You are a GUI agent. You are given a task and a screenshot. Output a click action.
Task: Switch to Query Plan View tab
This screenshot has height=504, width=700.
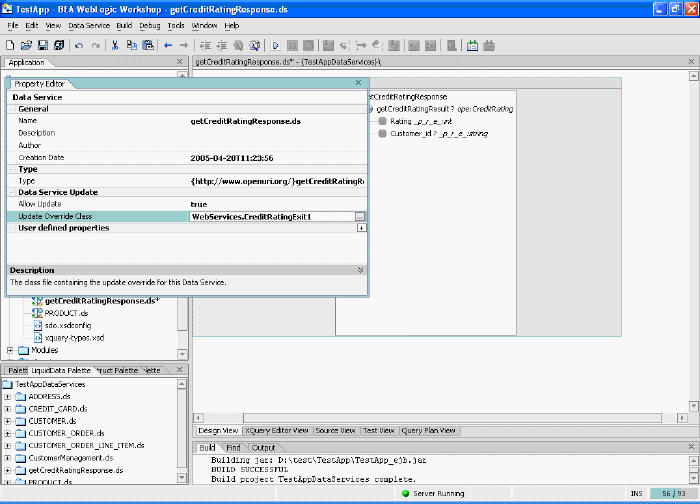(429, 431)
